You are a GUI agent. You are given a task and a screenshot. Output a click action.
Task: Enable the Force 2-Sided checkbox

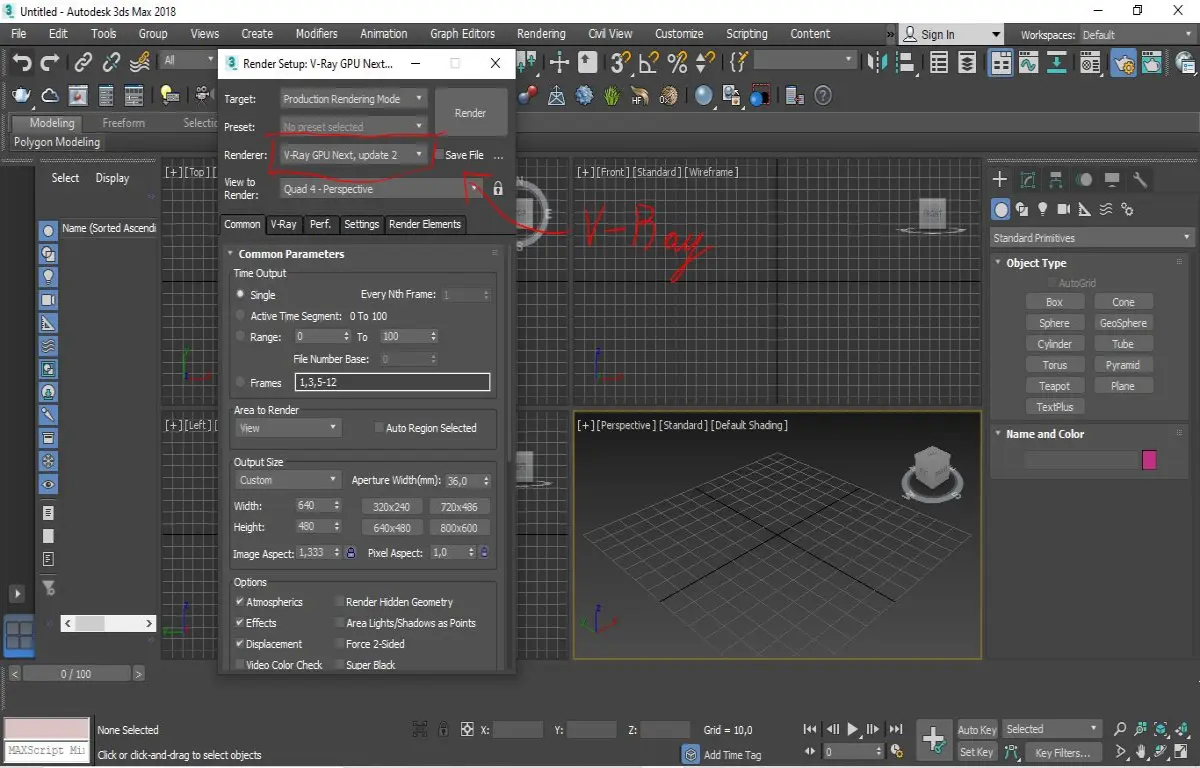click(x=339, y=644)
